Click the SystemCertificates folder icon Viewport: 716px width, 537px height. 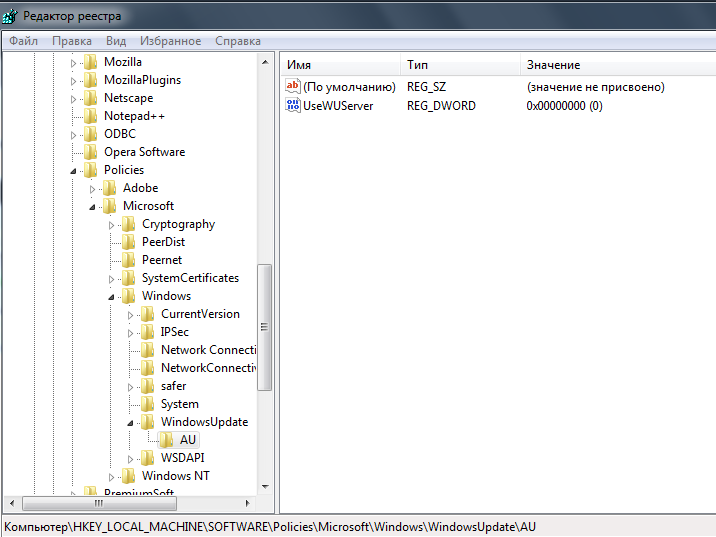click(x=129, y=278)
